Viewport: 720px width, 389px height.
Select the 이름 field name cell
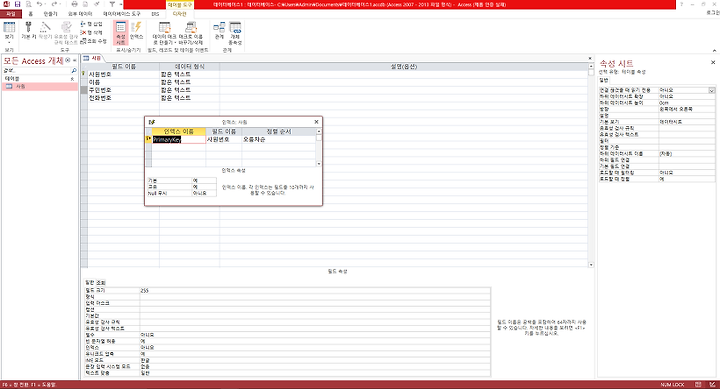[124, 82]
